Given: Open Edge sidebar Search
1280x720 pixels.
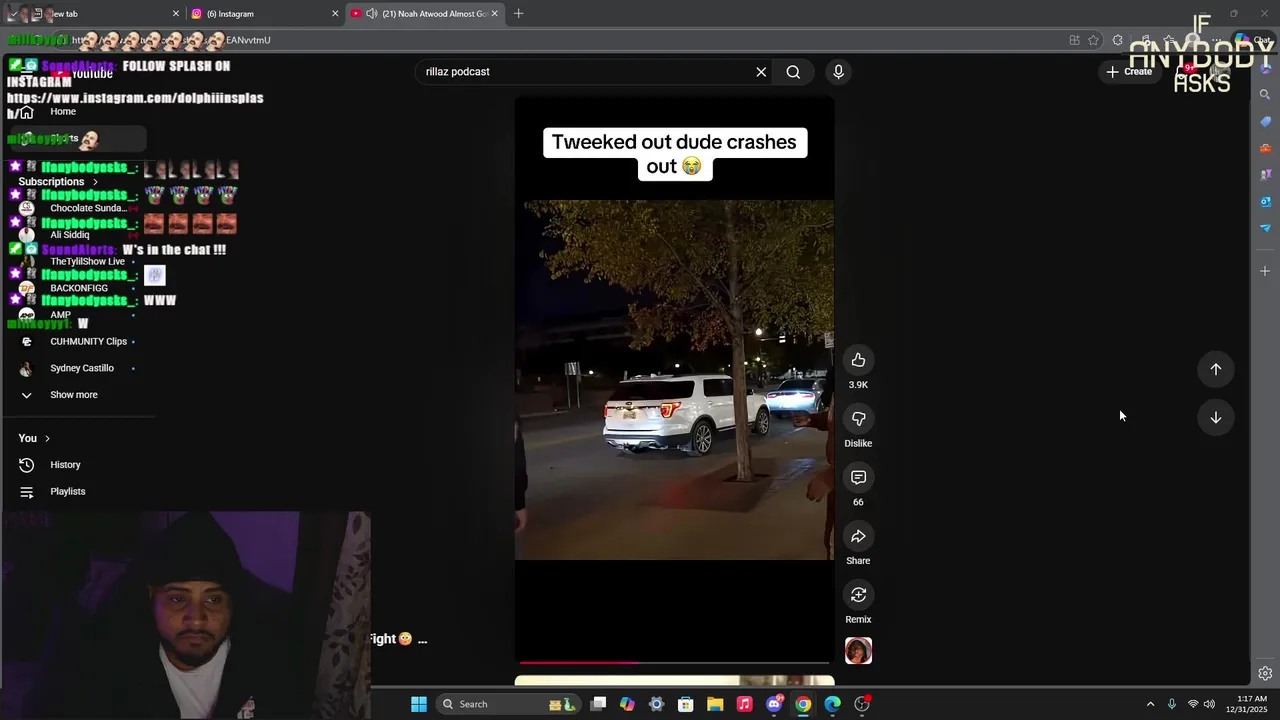Looking at the screenshot, I should (1265, 95).
